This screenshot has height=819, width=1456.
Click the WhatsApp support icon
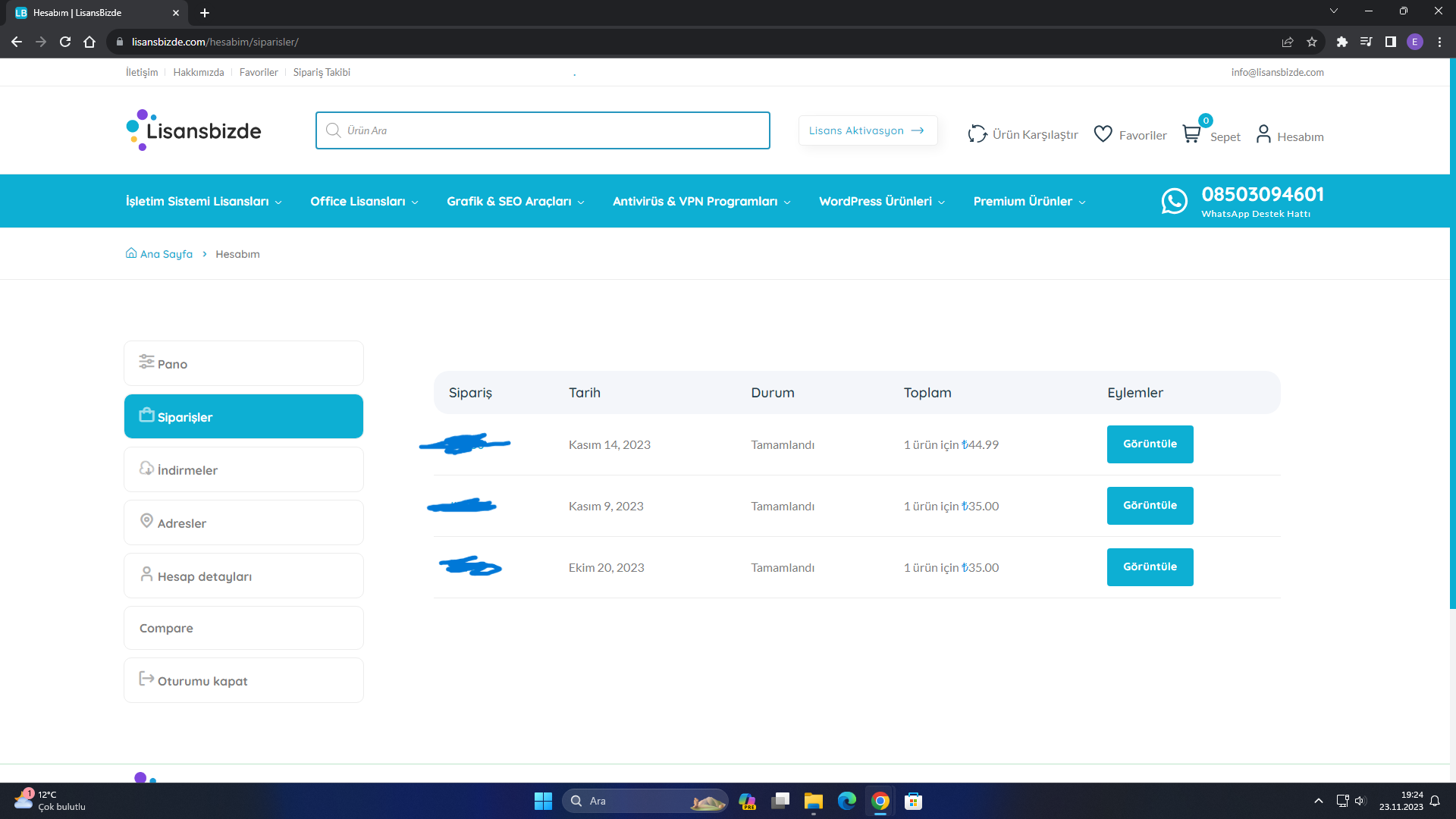tap(1174, 201)
